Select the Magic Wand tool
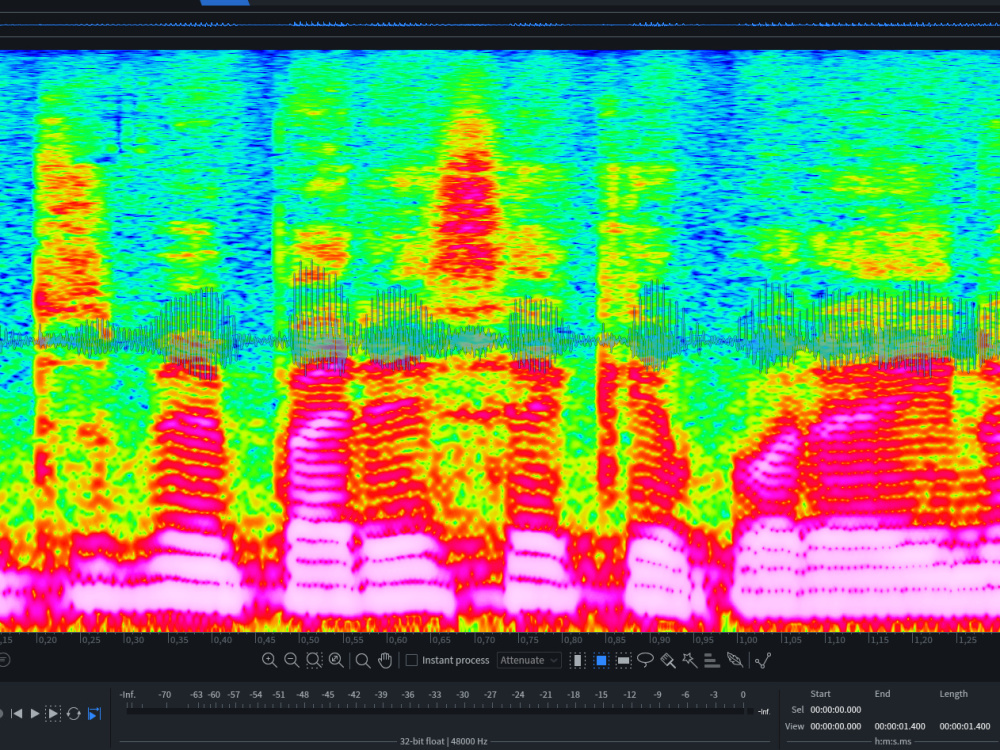Viewport: 1000px width, 750px height. coord(689,661)
